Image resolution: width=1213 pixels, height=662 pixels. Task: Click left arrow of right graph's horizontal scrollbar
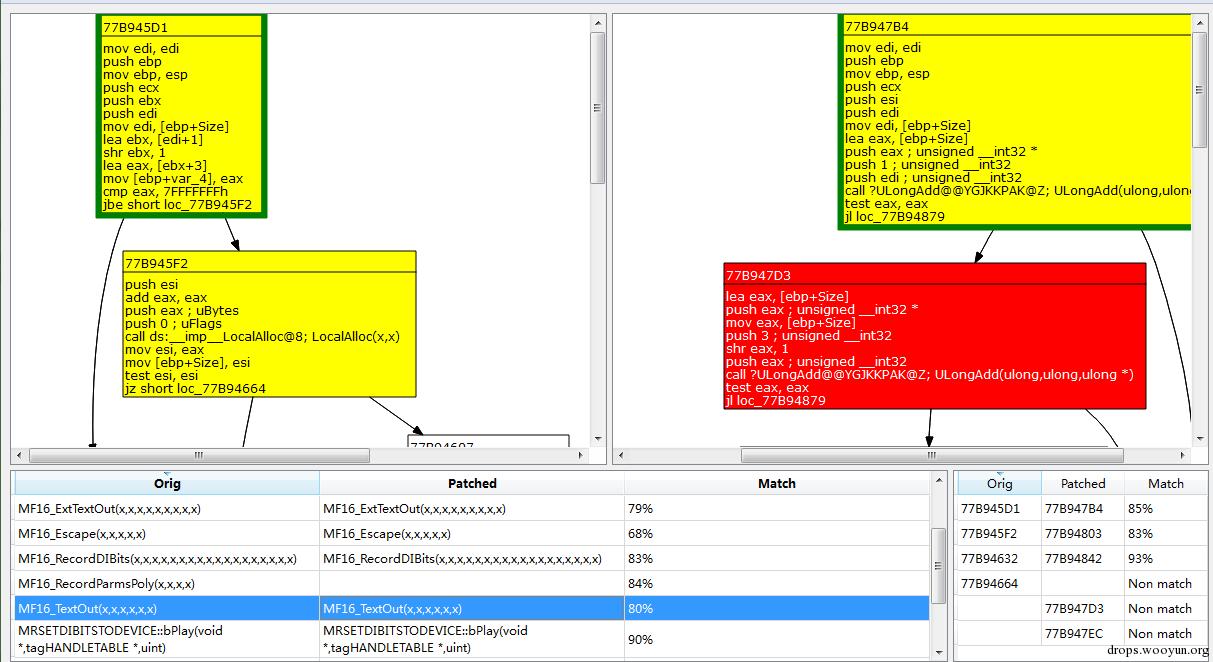coord(622,455)
